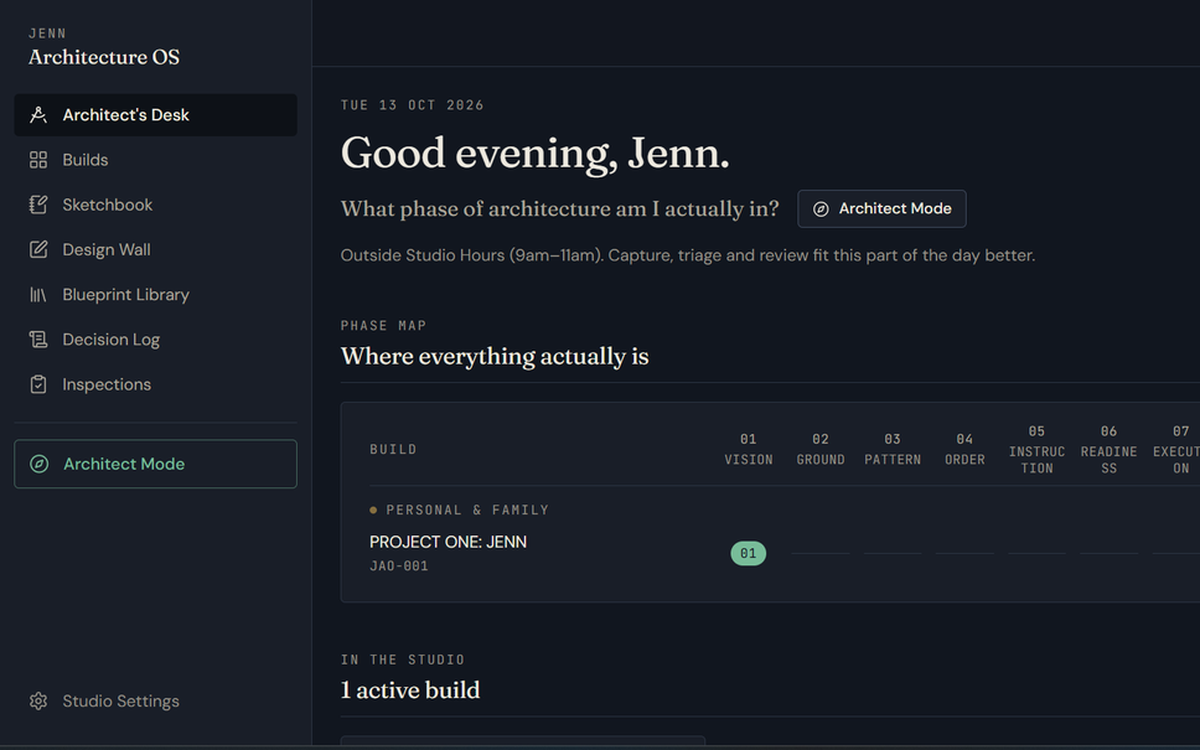The height and width of the screenshot is (750, 1200).
Task: Click the scroll icon beside Decision Log
Action: click(38, 340)
